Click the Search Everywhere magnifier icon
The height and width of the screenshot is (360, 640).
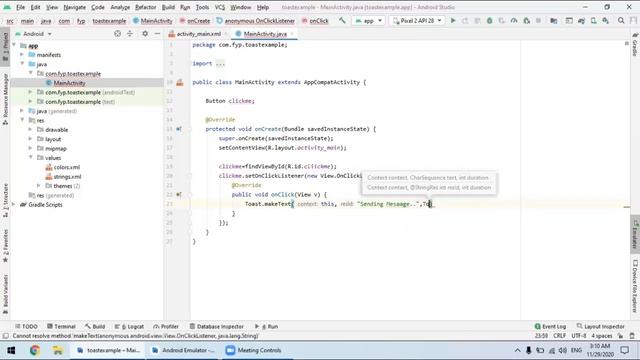pos(621,20)
